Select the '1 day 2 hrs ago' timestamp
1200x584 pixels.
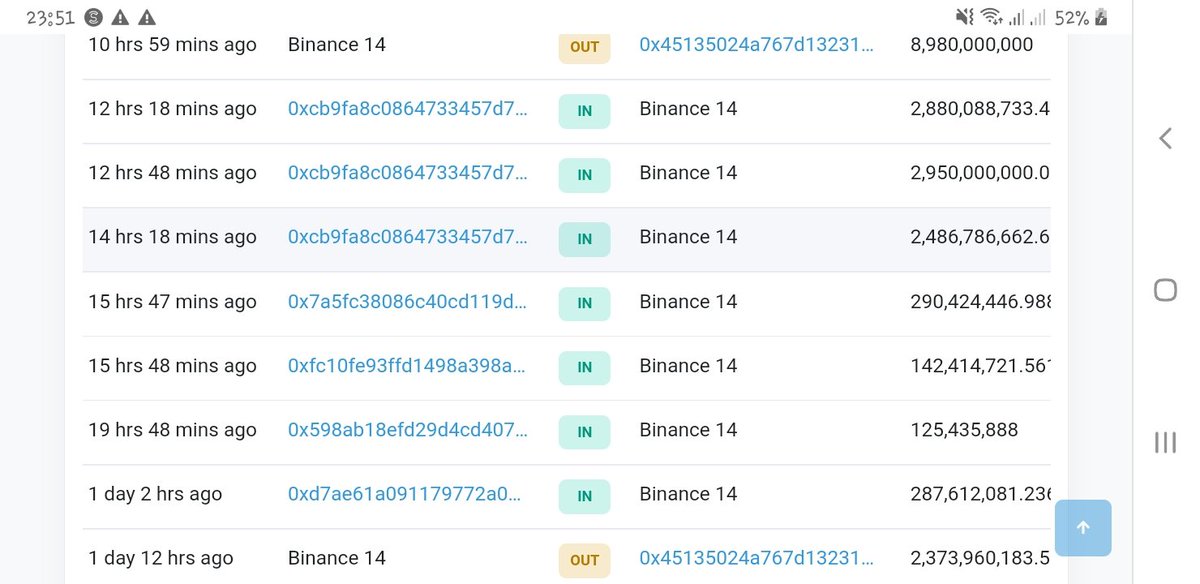(155, 494)
